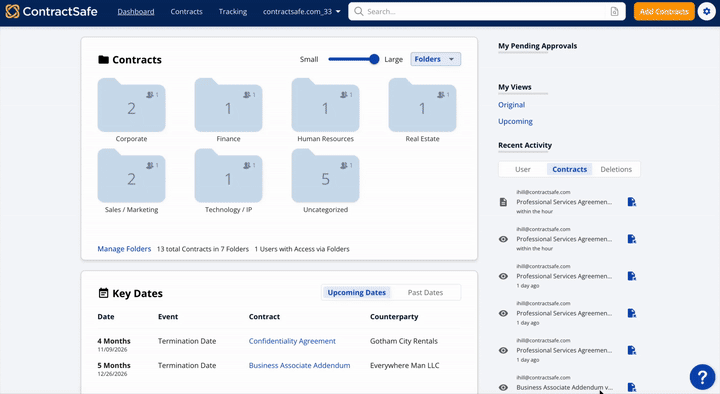Select the User tab in Recent Activity
The image size is (720, 394).
(523, 169)
